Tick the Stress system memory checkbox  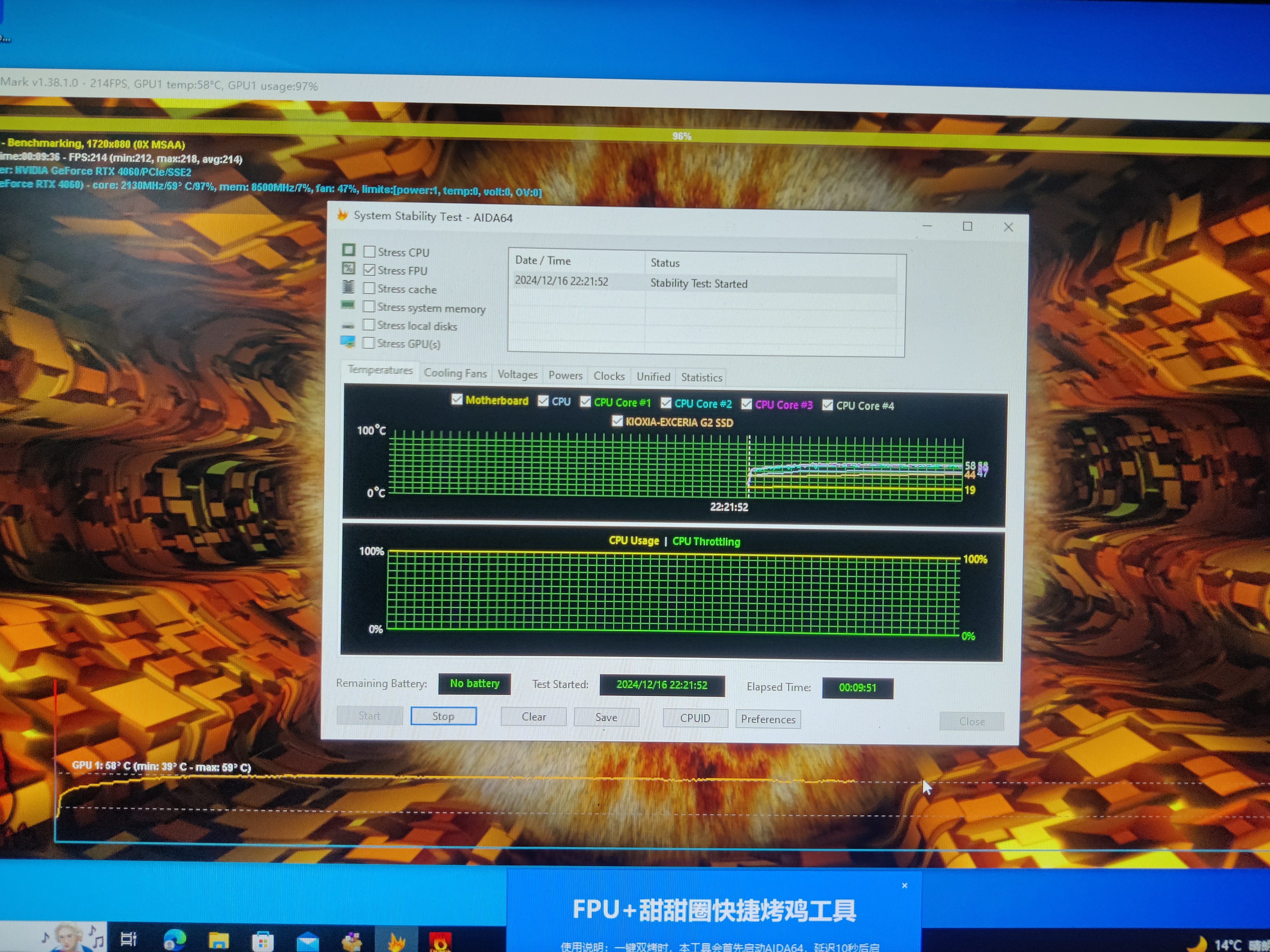click(369, 307)
